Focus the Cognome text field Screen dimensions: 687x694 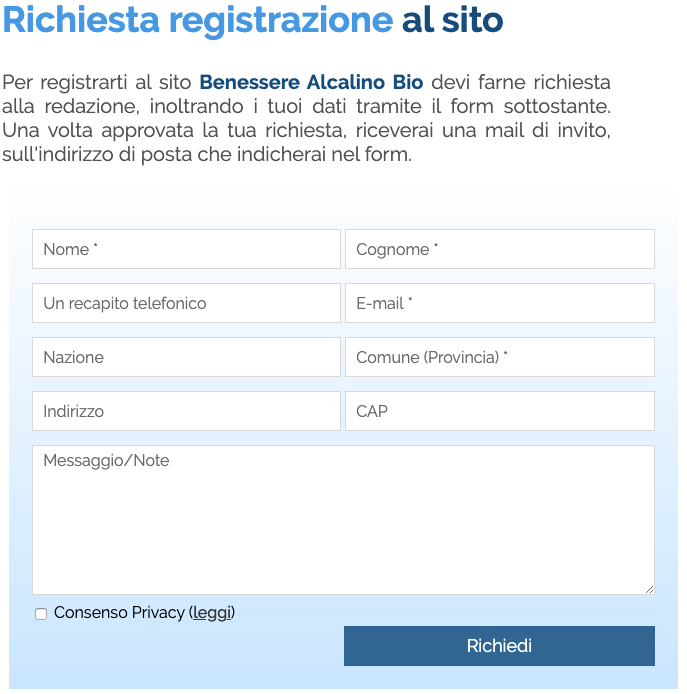pos(499,249)
